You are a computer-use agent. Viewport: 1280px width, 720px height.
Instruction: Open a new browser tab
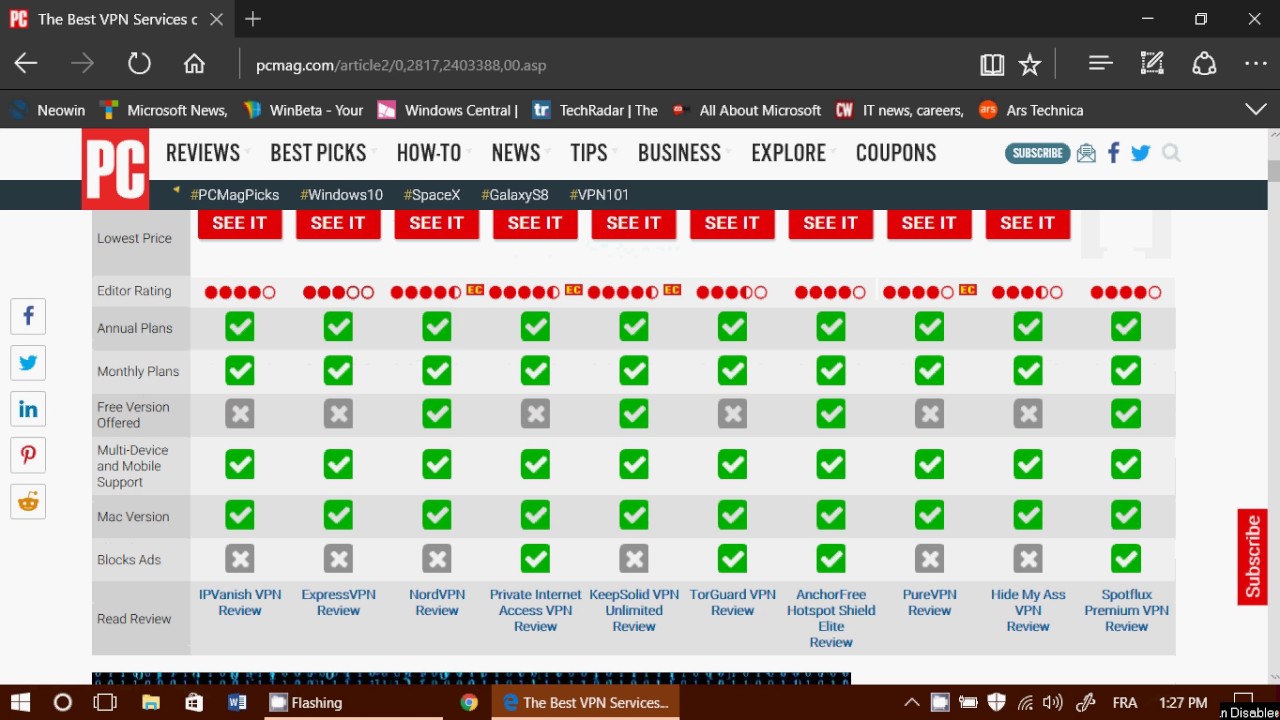tap(253, 19)
